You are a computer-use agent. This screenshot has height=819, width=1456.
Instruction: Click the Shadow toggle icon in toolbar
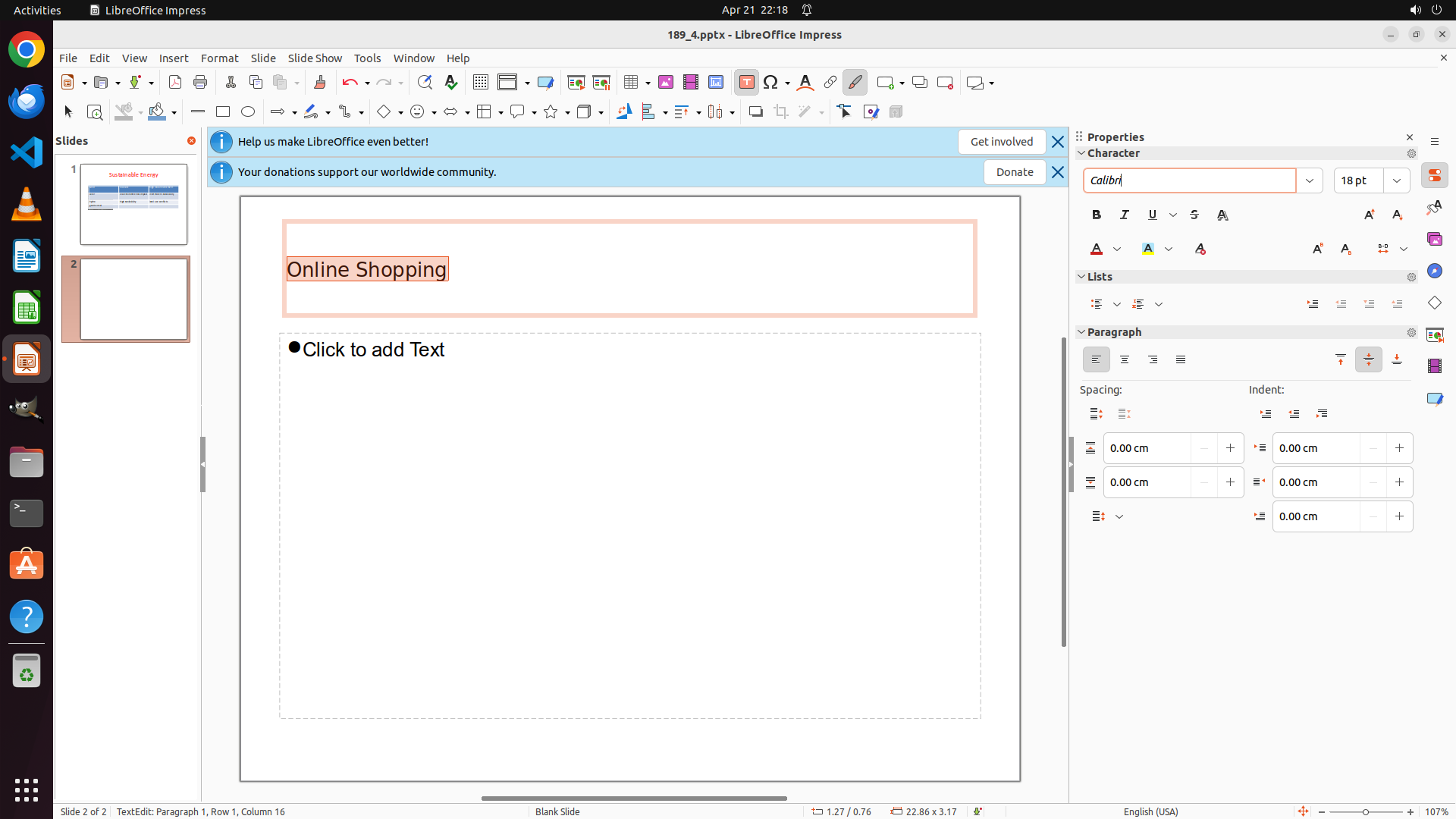pyautogui.click(x=755, y=112)
